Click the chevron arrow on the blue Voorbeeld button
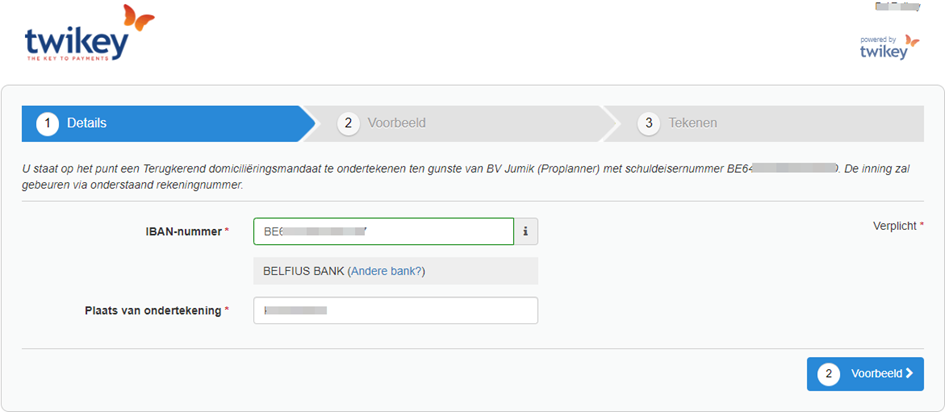945x412 pixels. pyautogui.click(x=909, y=373)
